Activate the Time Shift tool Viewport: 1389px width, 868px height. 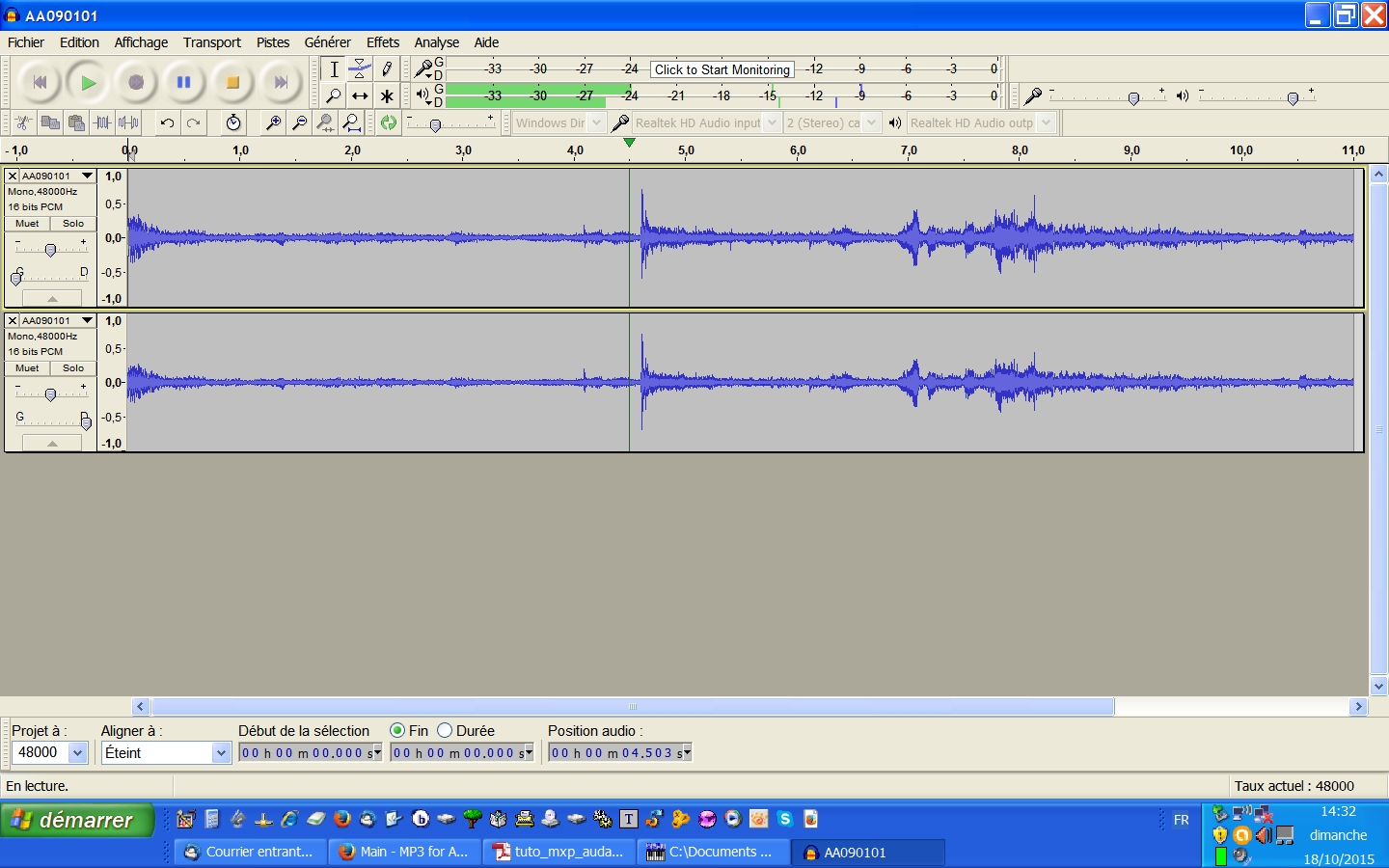point(360,96)
